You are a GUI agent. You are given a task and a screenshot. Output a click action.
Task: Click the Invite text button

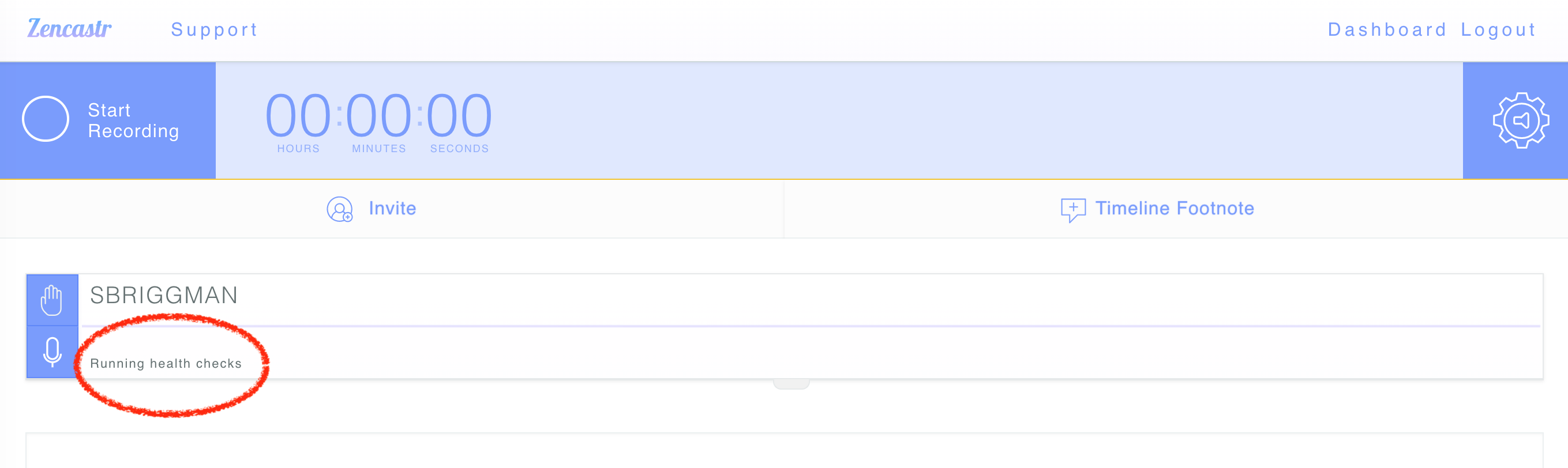(392, 209)
